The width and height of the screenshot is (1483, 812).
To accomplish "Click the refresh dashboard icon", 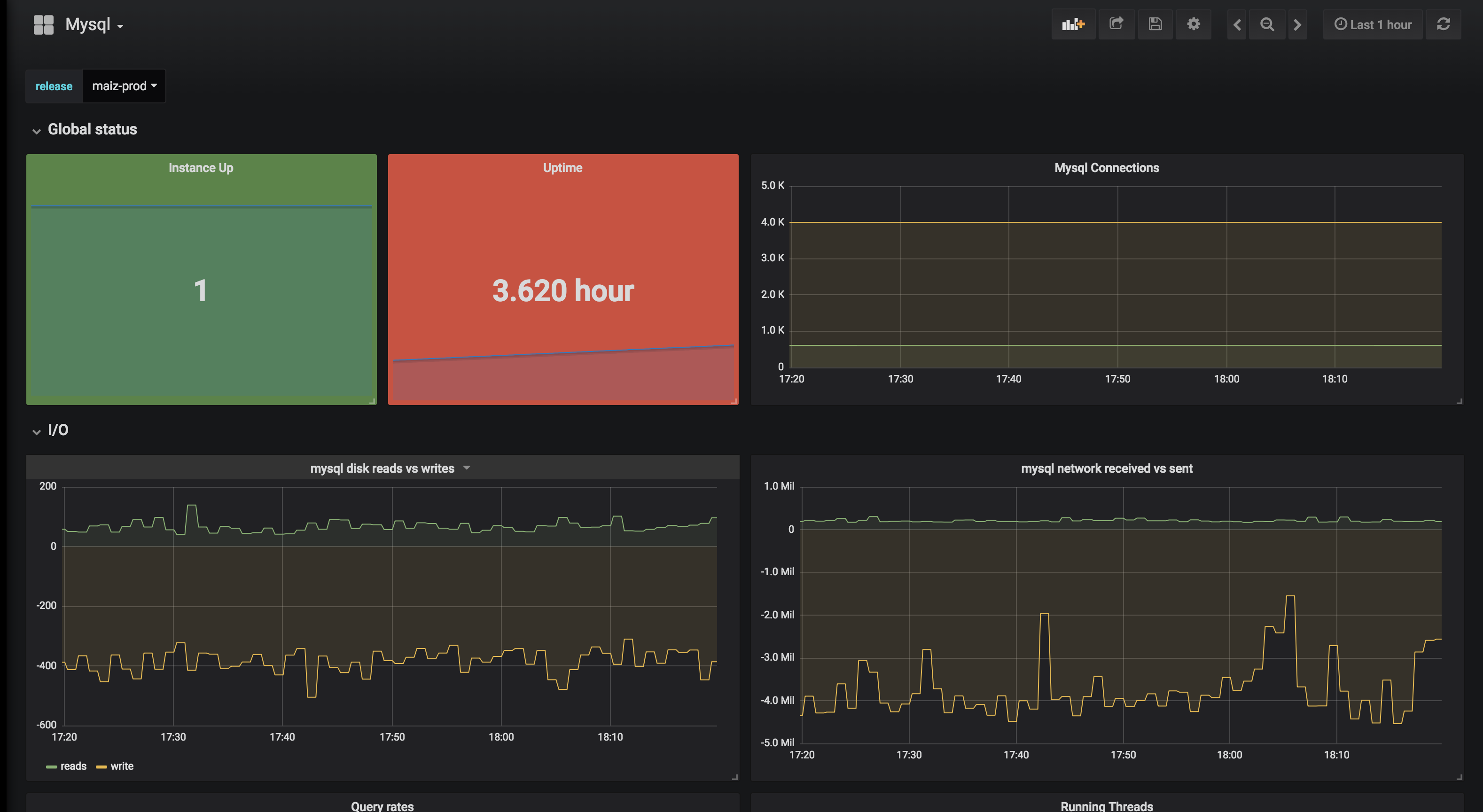I will pos(1443,24).
